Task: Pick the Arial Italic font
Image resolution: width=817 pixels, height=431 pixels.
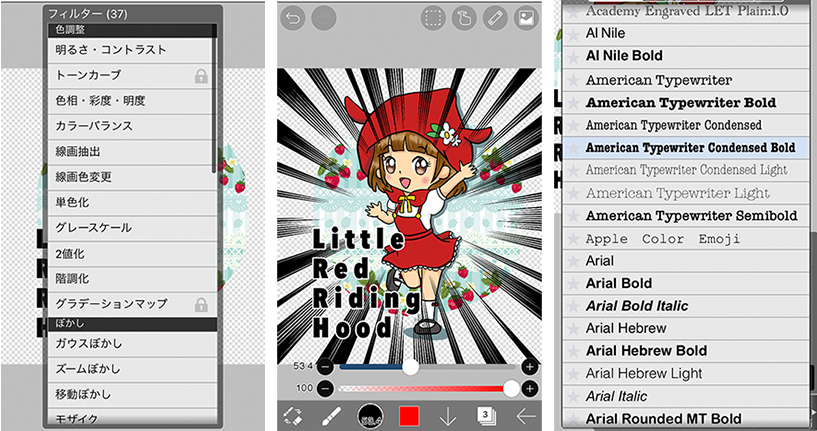Action: click(686, 397)
